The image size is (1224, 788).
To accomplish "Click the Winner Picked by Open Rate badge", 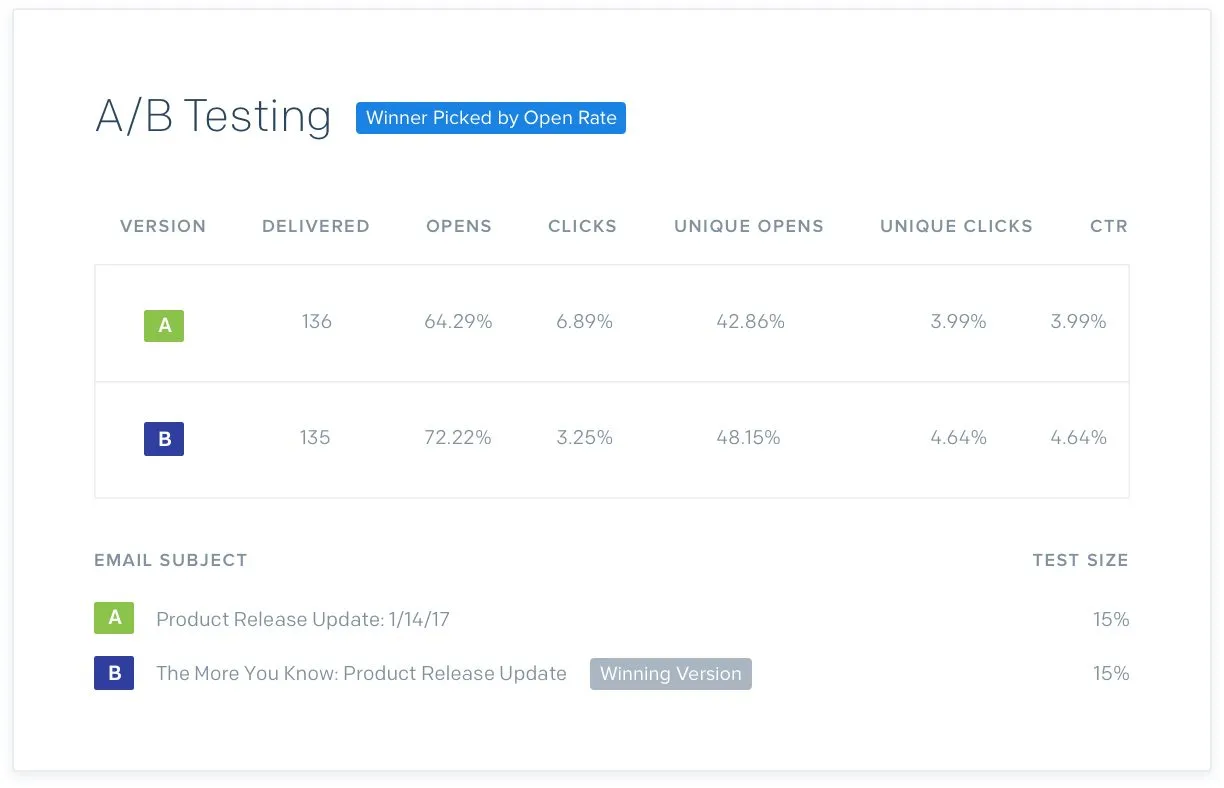I will pos(491,118).
